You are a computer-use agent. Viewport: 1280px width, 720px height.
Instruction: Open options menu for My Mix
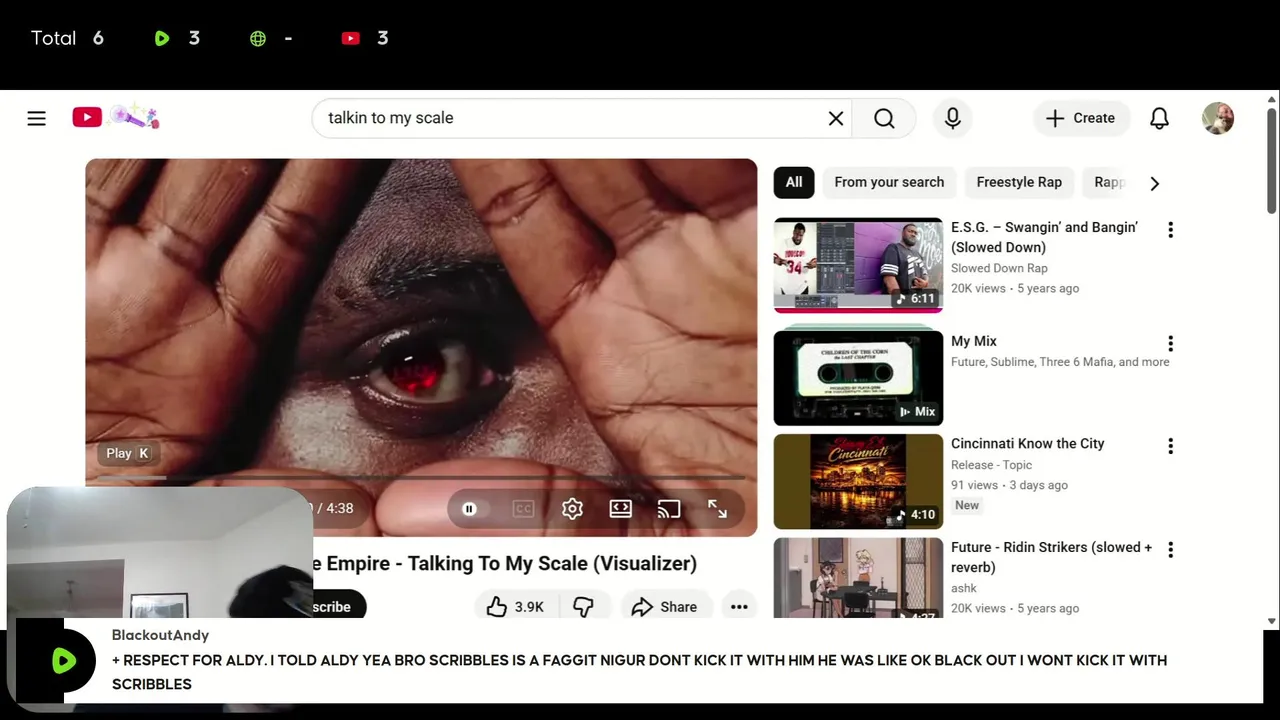click(x=1170, y=344)
